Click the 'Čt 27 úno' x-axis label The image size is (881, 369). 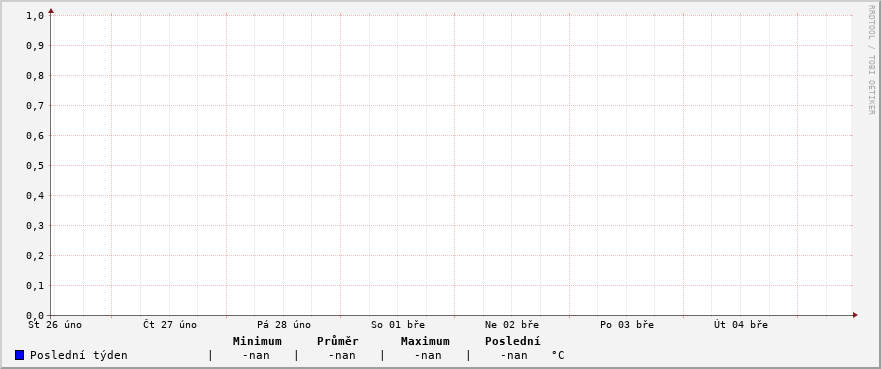pos(170,325)
